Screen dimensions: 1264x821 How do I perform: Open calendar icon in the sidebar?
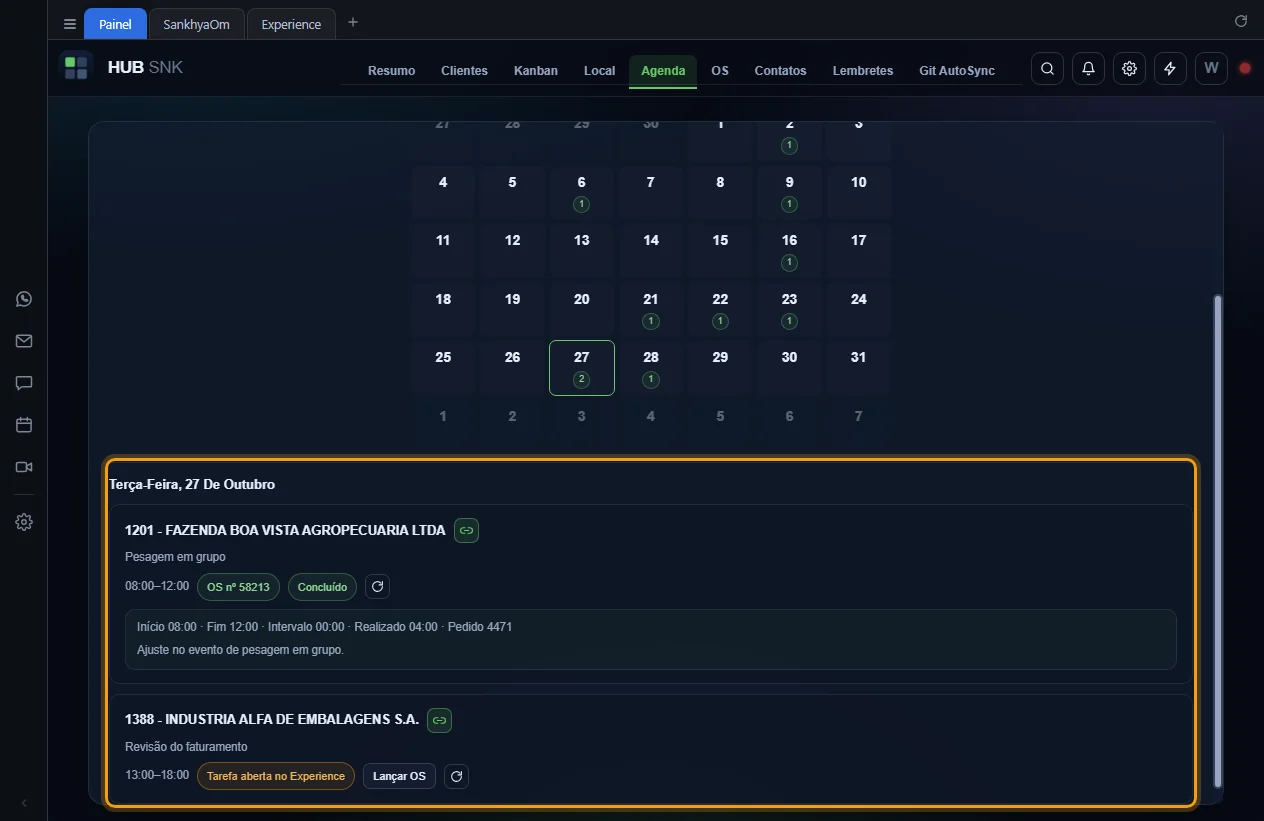[x=24, y=425]
